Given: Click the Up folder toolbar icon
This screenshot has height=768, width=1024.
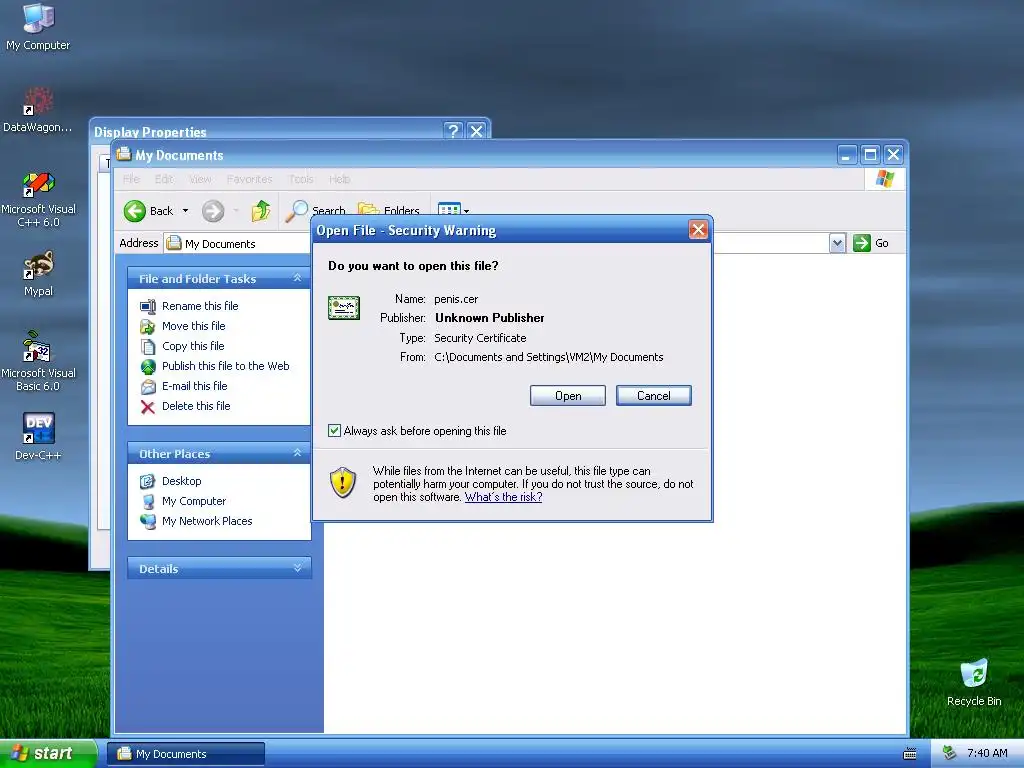Looking at the screenshot, I should click(261, 211).
